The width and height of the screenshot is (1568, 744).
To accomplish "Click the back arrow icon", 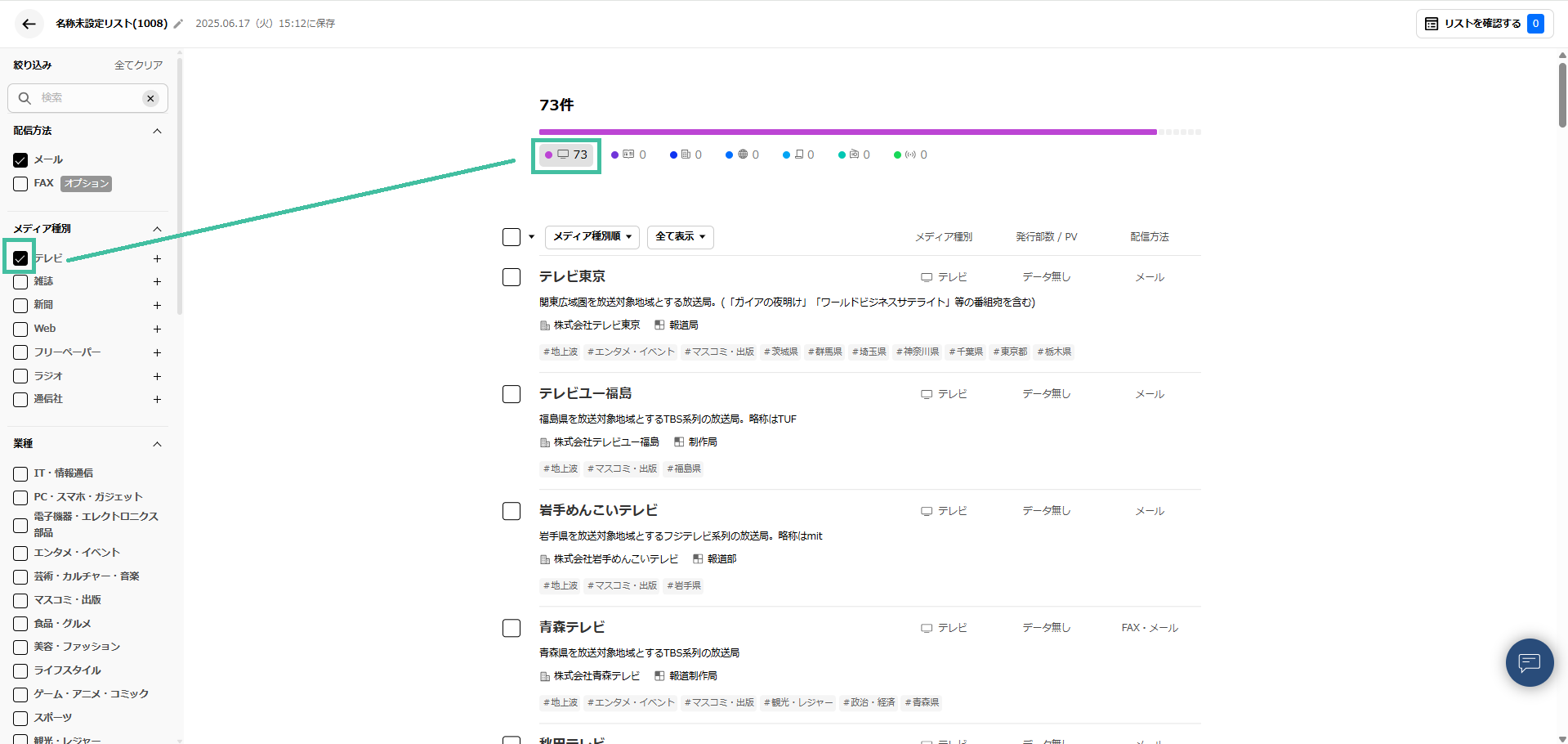I will point(29,24).
